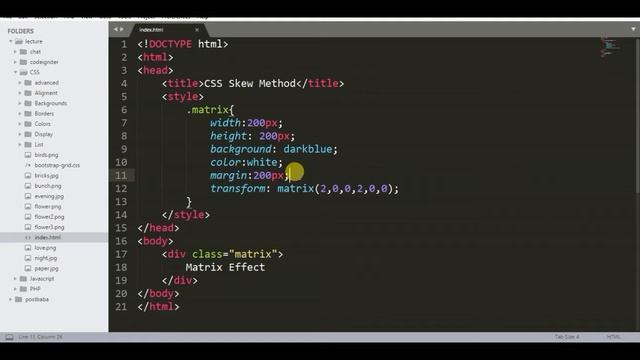Screen dimensions: 640x360
Task: Click the DOCTYPE declaration on line 1
Action: point(183,44)
